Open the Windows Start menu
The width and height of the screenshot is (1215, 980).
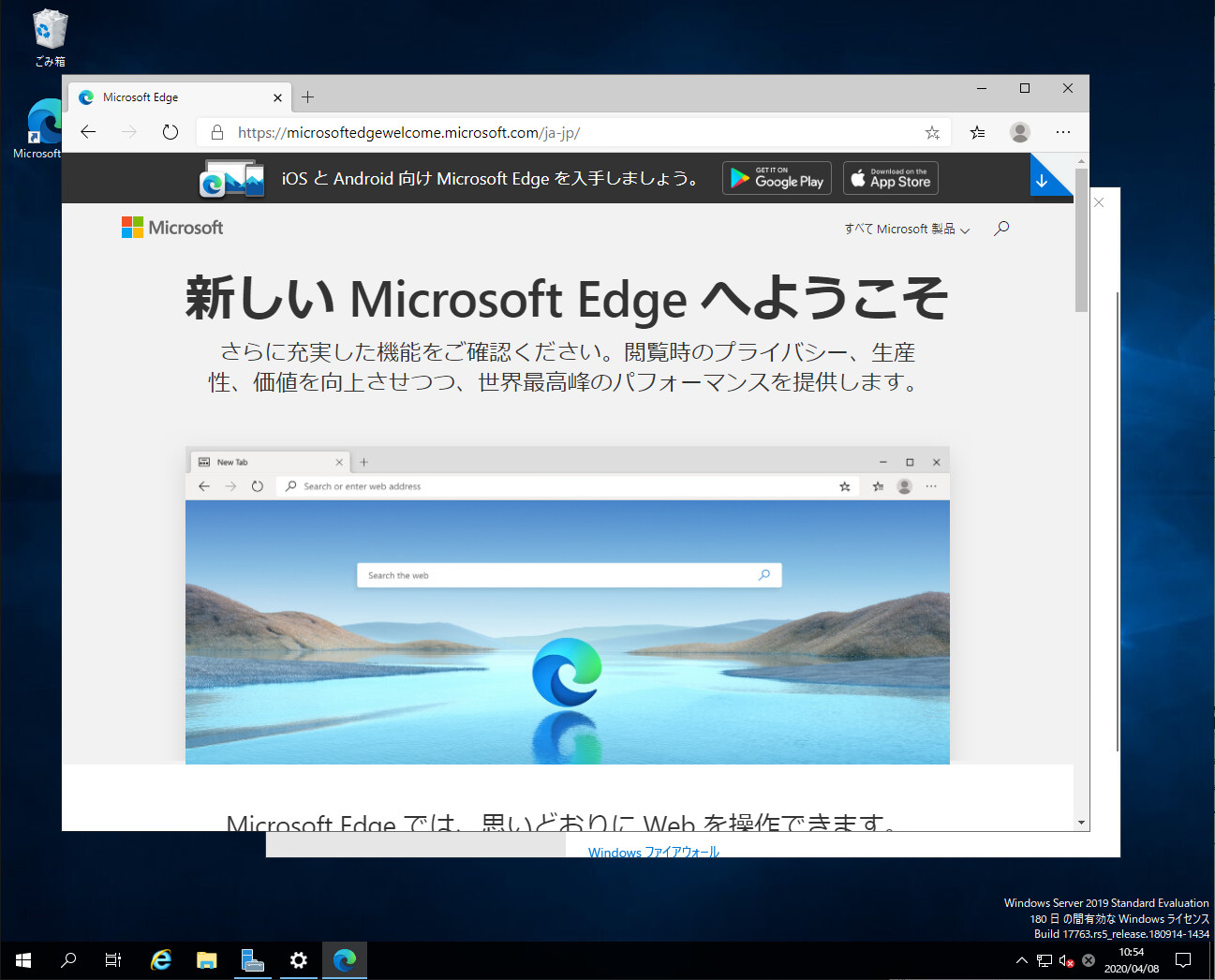(x=23, y=960)
